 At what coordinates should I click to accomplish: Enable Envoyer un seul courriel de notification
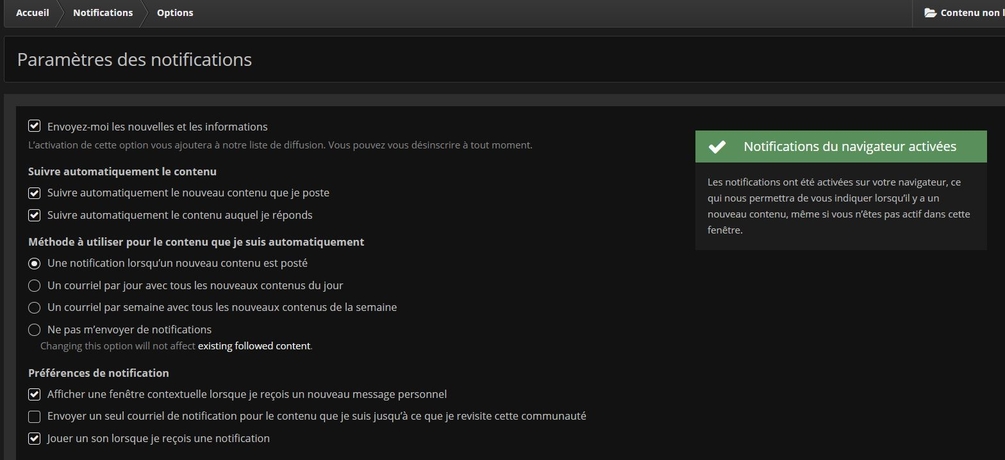(35, 417)
